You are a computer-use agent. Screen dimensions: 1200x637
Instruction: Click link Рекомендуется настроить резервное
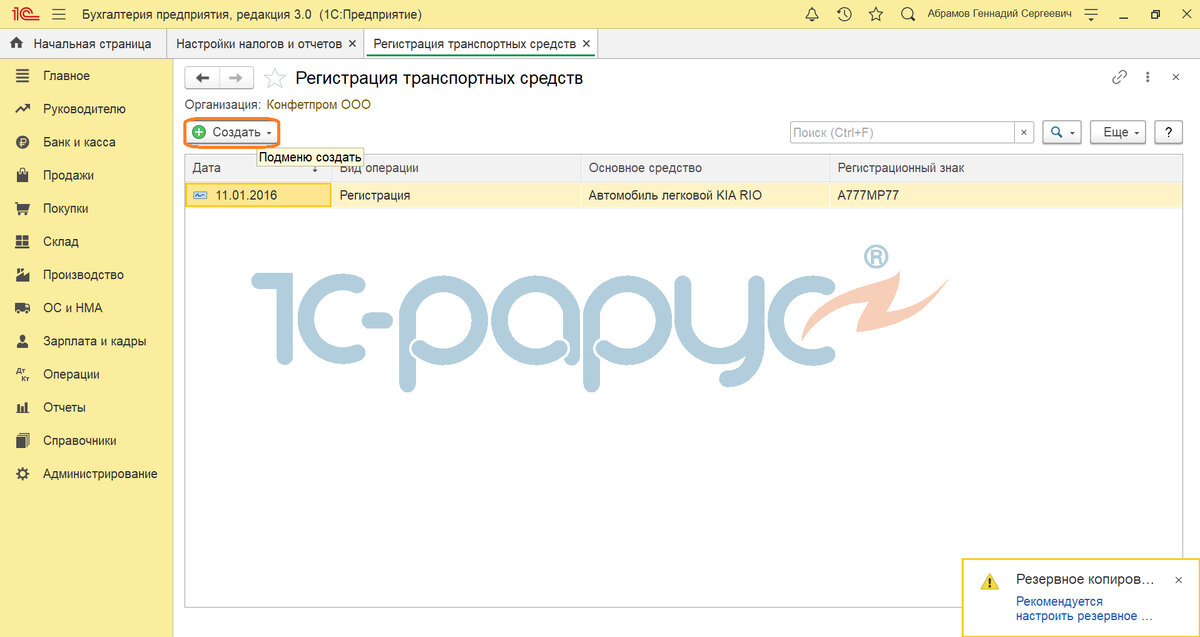[1084, 609]
